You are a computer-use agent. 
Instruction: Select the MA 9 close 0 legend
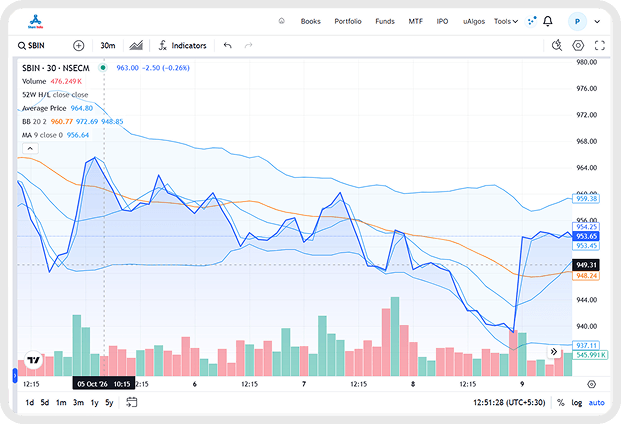pyautogui.click(x=42, y=135)
